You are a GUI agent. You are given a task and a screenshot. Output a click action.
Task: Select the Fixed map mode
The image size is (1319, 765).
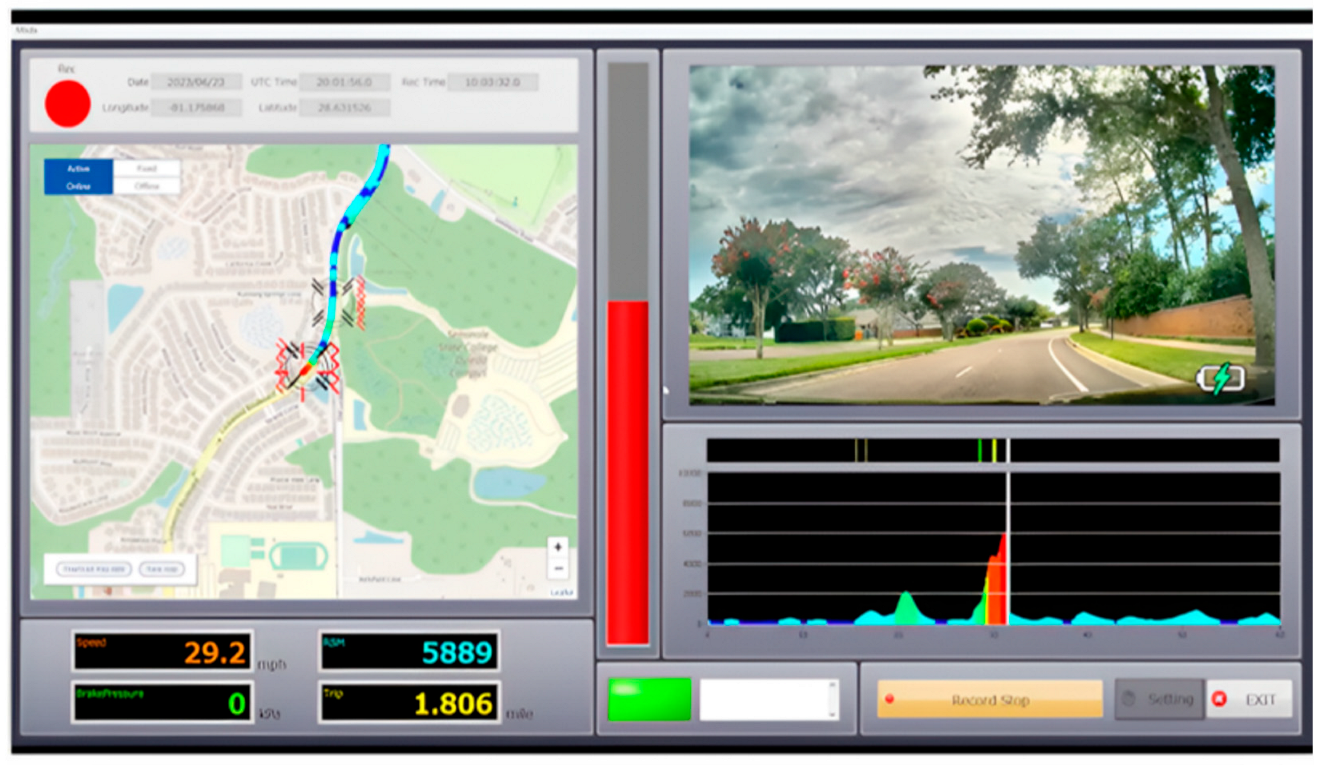(147, 169)
